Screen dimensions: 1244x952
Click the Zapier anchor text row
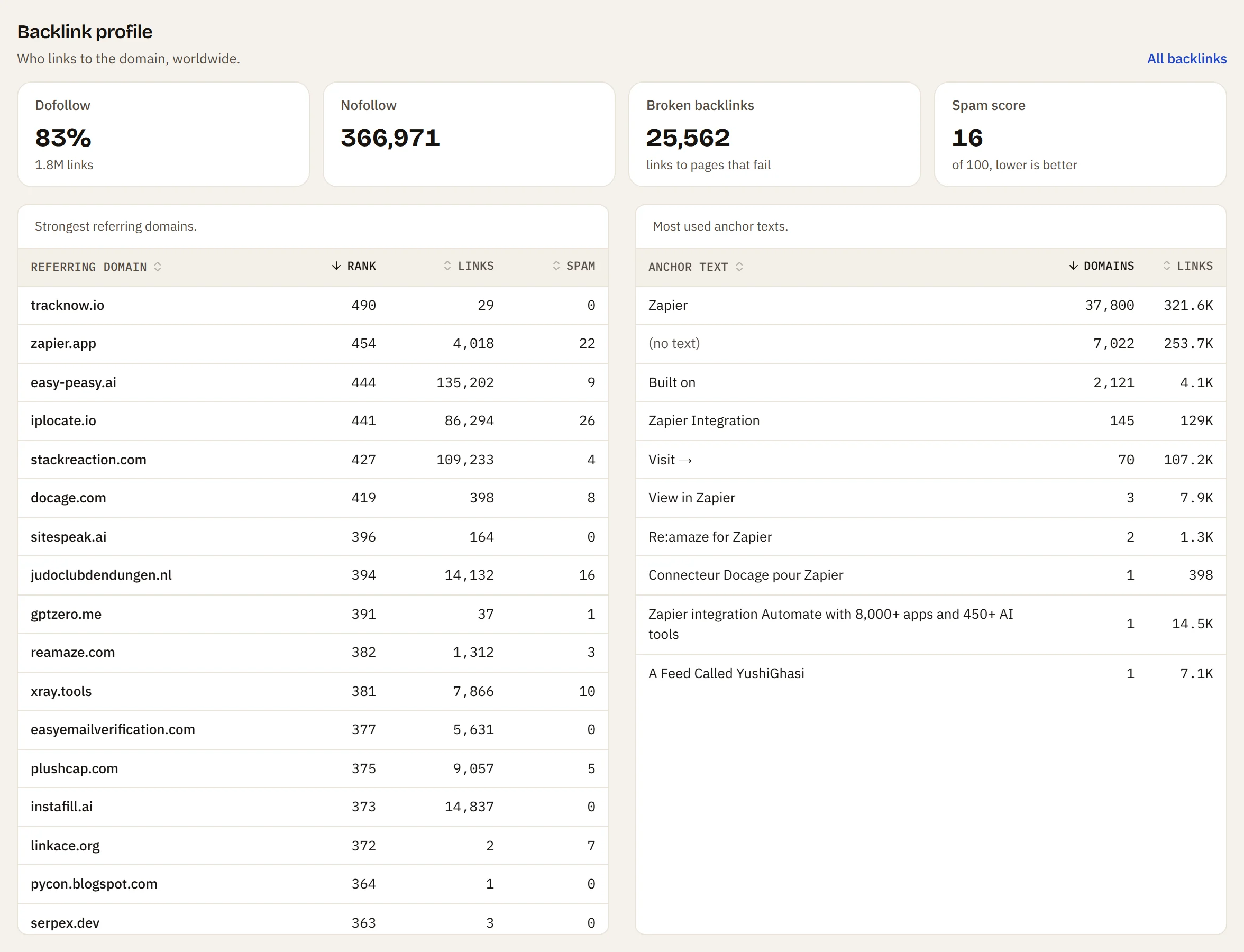(x=930, y=306)
